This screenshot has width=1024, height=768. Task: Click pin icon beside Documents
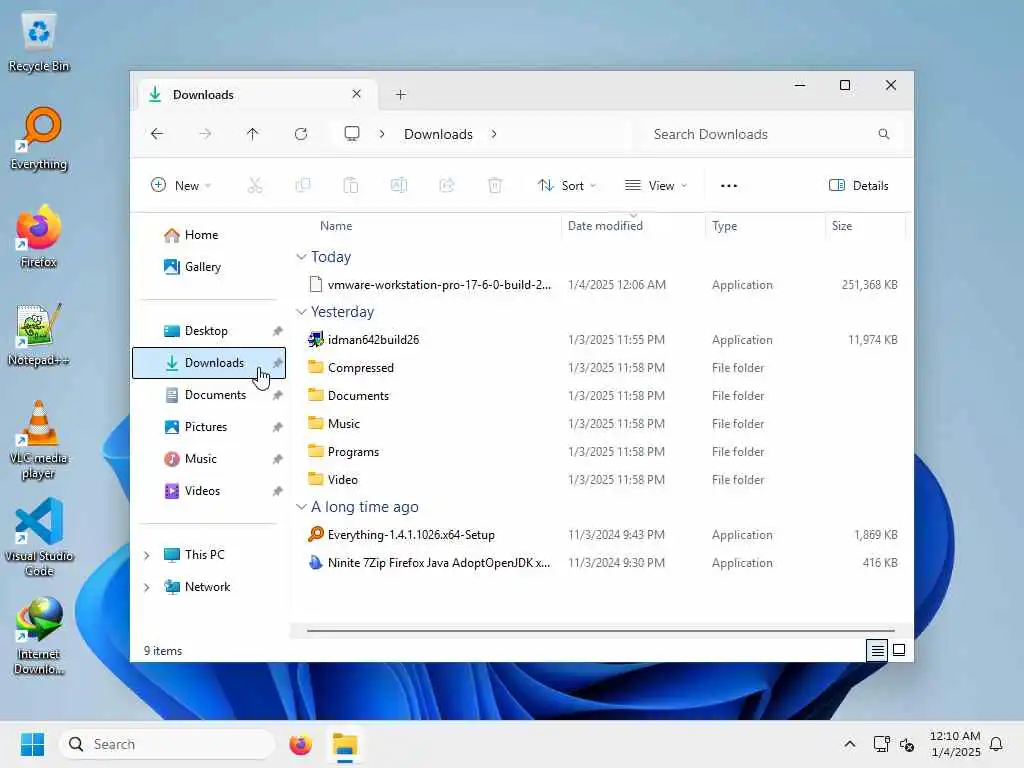(x=278, y=395)
